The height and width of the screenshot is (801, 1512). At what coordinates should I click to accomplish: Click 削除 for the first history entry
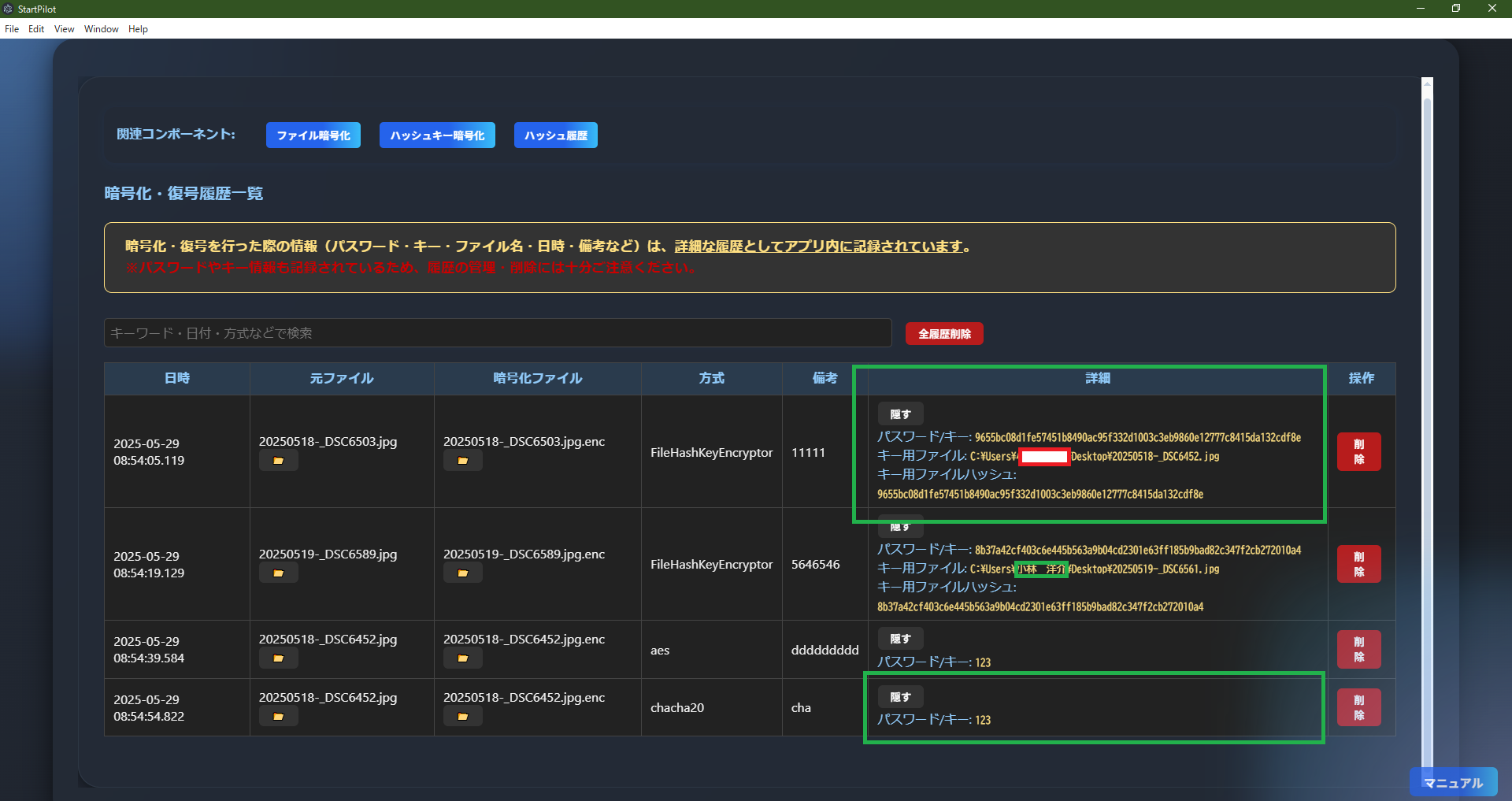(1358, 451)
